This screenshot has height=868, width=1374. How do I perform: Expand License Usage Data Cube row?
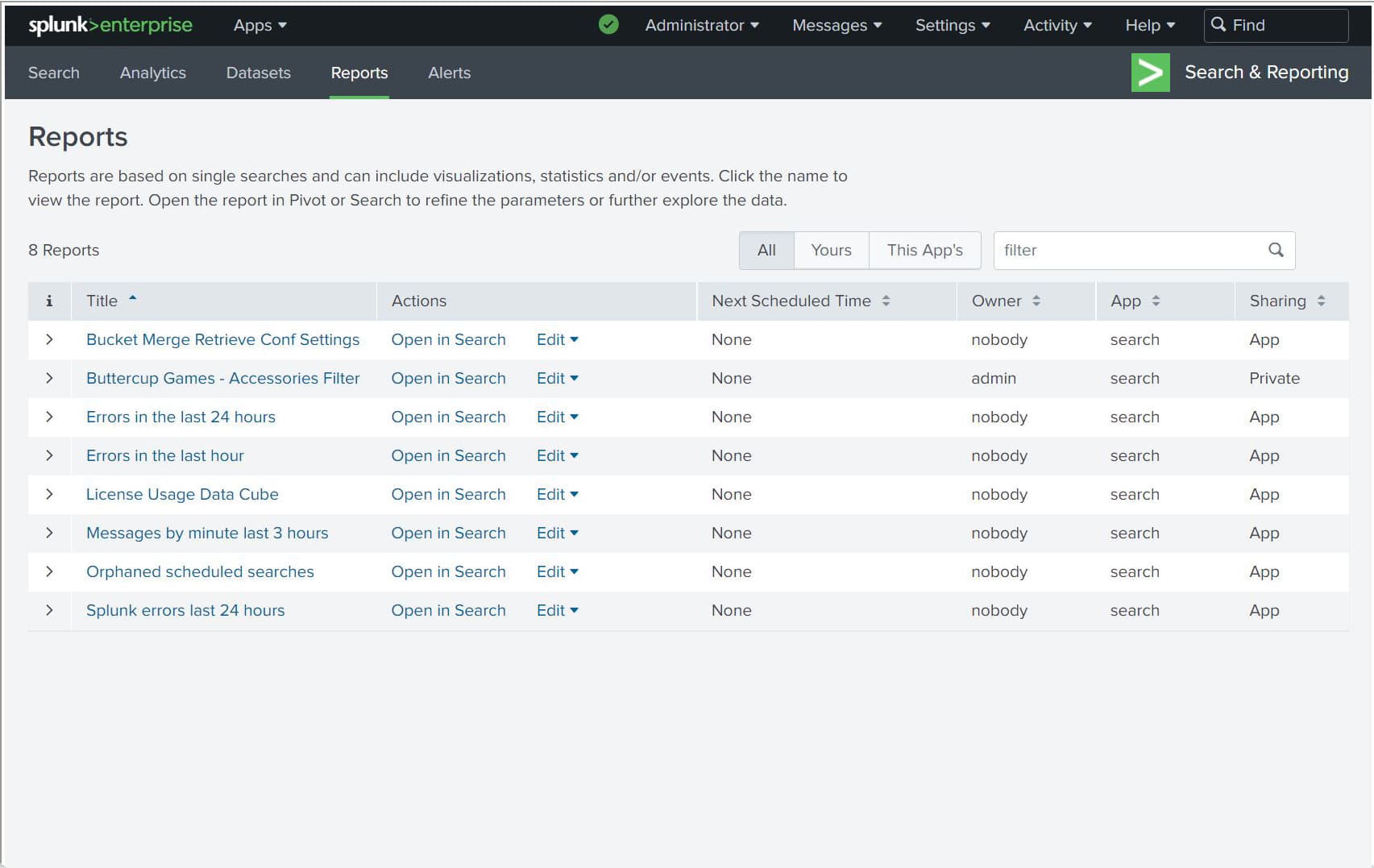(49, 494)
